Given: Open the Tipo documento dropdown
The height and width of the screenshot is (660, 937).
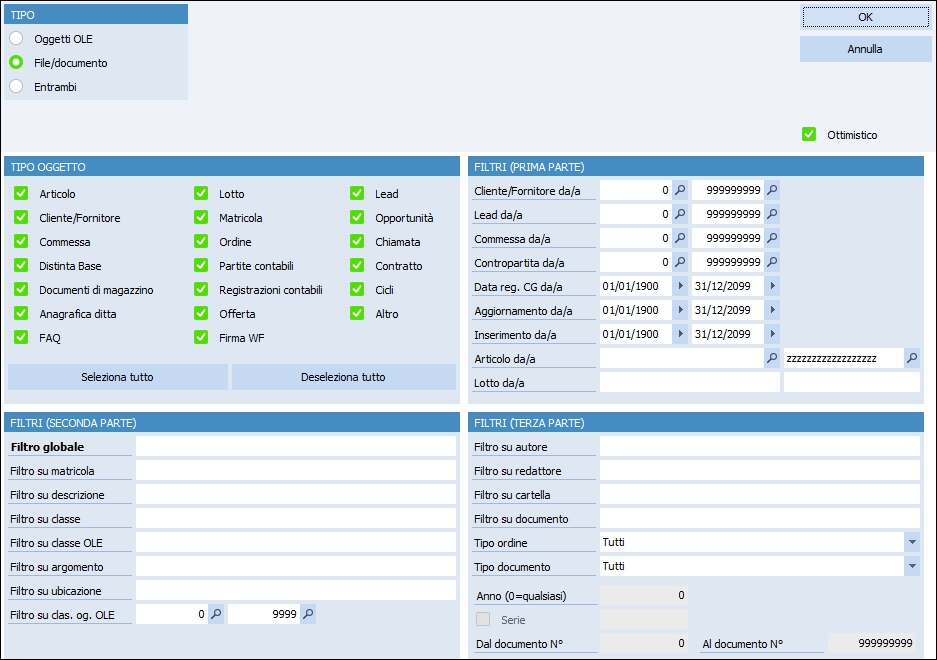Looking at the screenshot, I should (911, 566).
